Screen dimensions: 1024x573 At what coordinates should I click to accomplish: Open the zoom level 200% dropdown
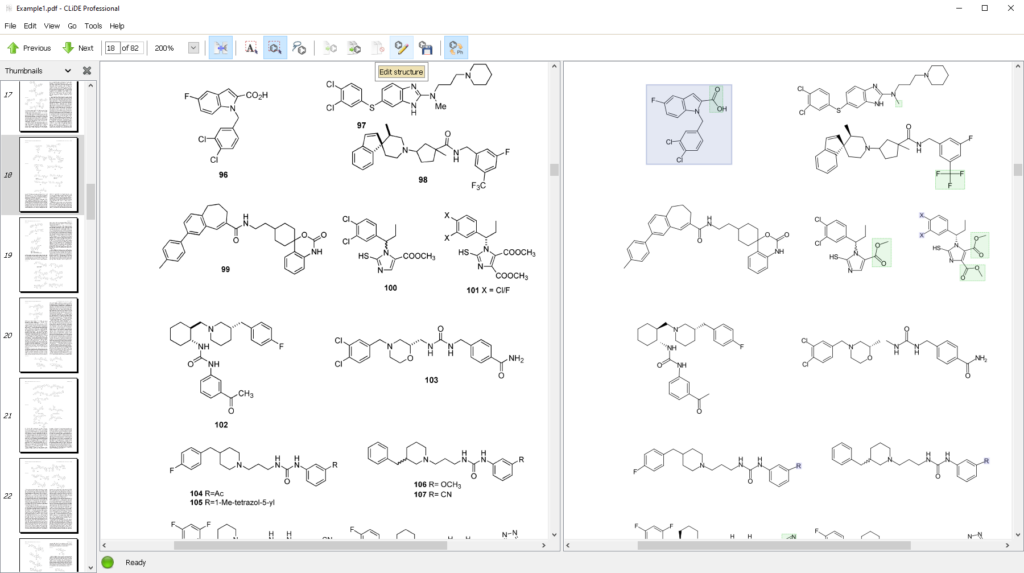click(x=193, y=48)
